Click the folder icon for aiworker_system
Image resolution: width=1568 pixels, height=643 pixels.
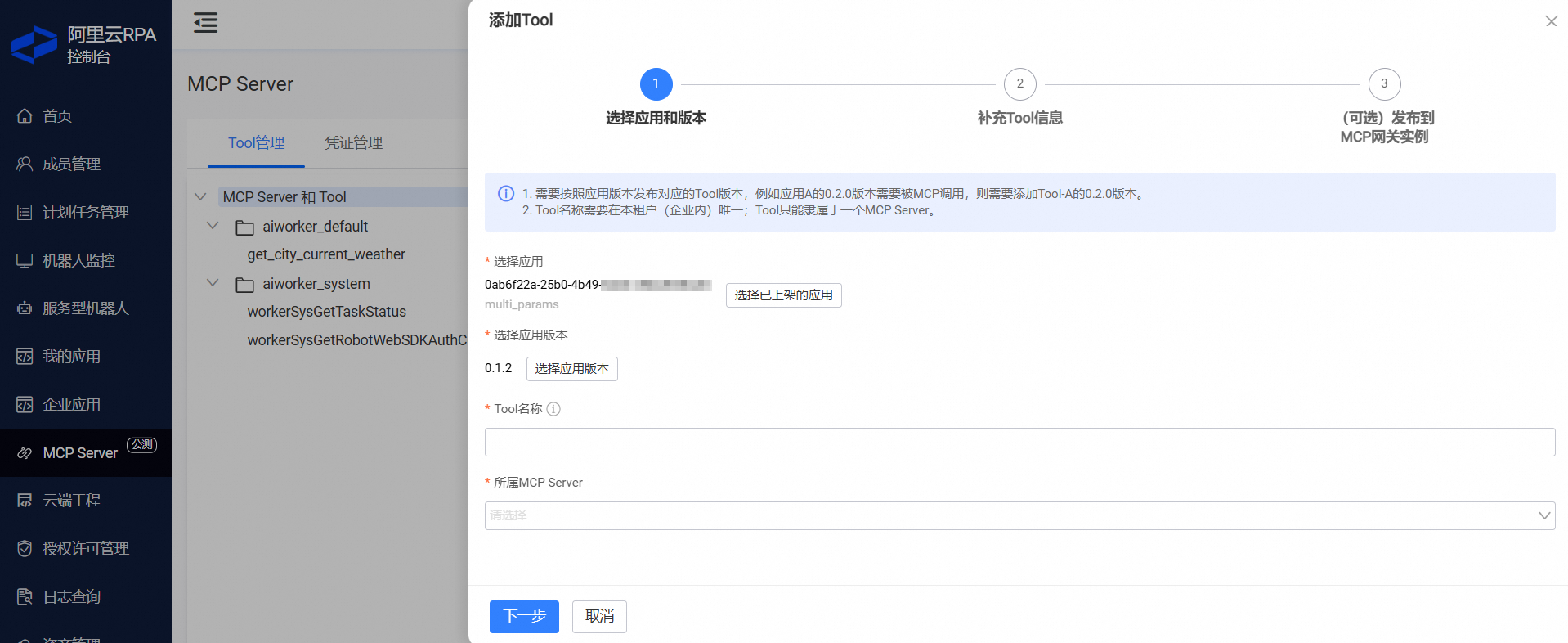244,285
